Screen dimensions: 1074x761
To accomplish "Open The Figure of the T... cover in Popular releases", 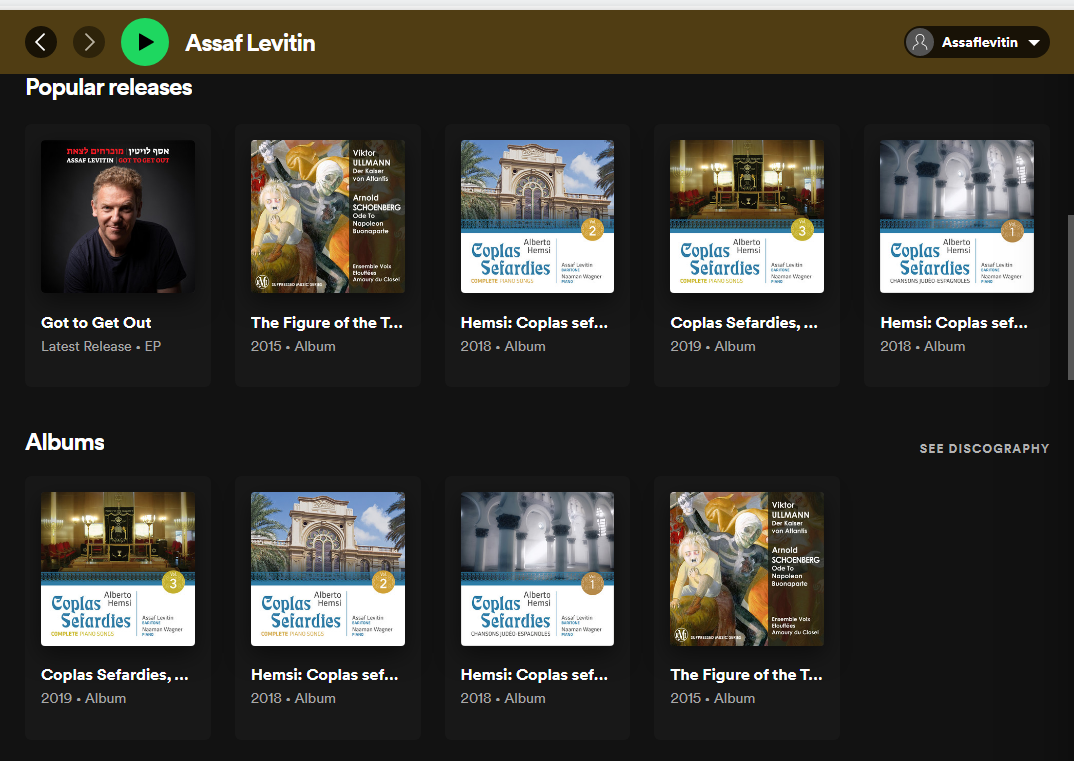I will tap(327, 216).
